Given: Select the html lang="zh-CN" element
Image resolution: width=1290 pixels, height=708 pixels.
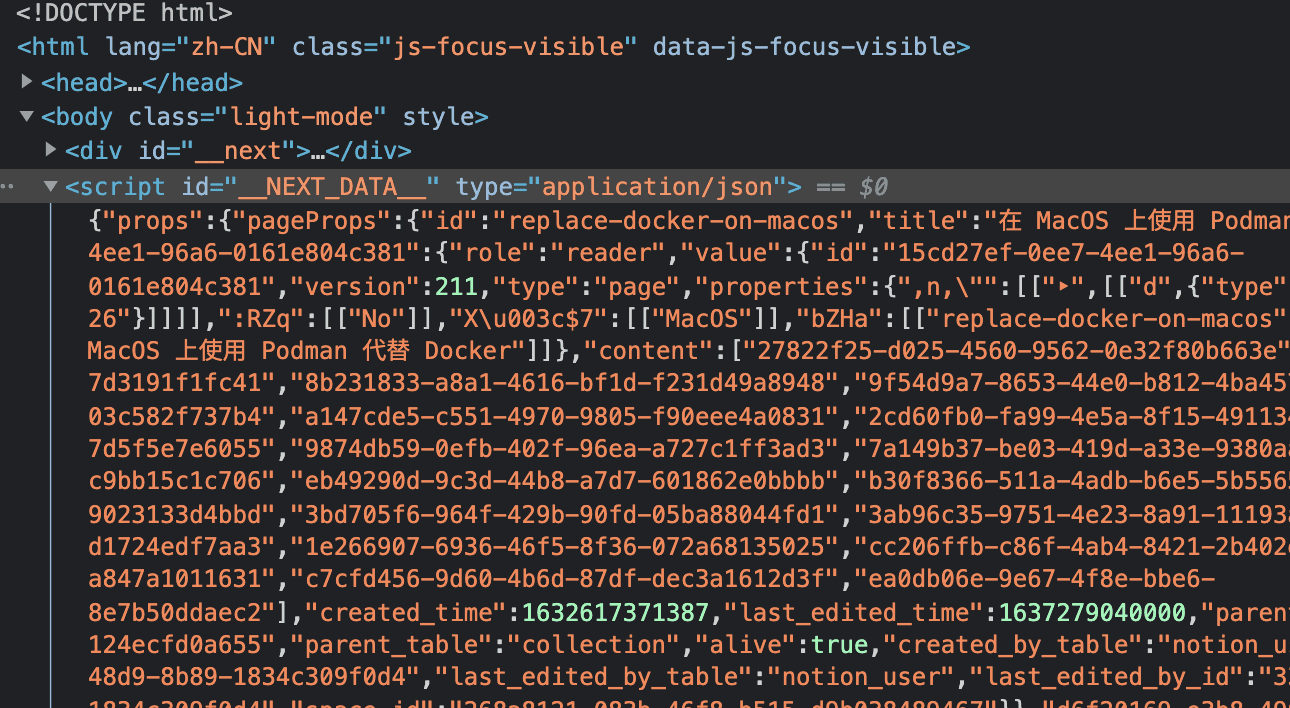Looking at the screenshot, I should 494,47.
